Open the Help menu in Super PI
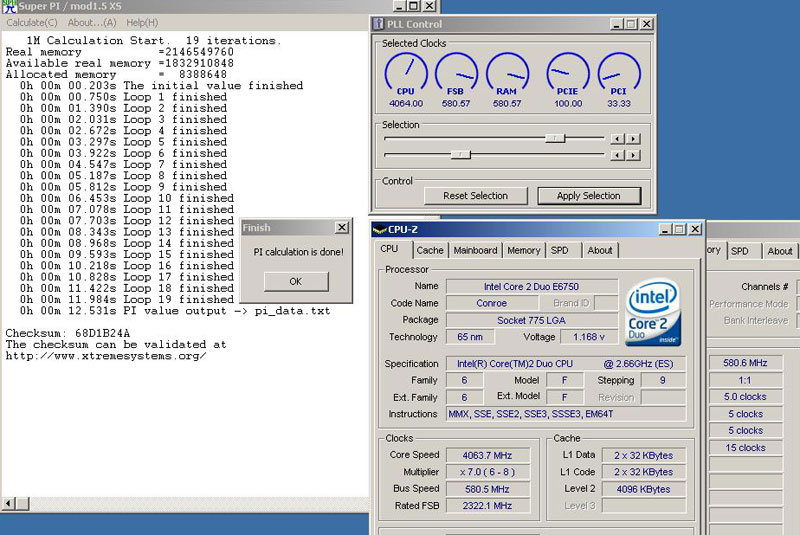The image size is (800, 535). [x=141, y=22]
